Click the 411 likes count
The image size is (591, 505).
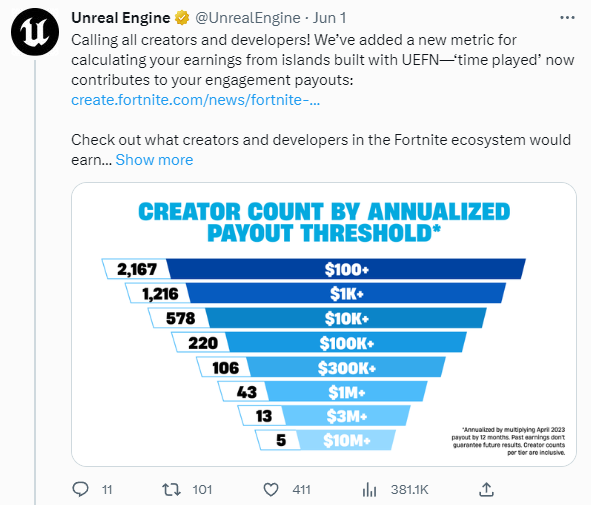pyautogui.click(x=302, y=490)
